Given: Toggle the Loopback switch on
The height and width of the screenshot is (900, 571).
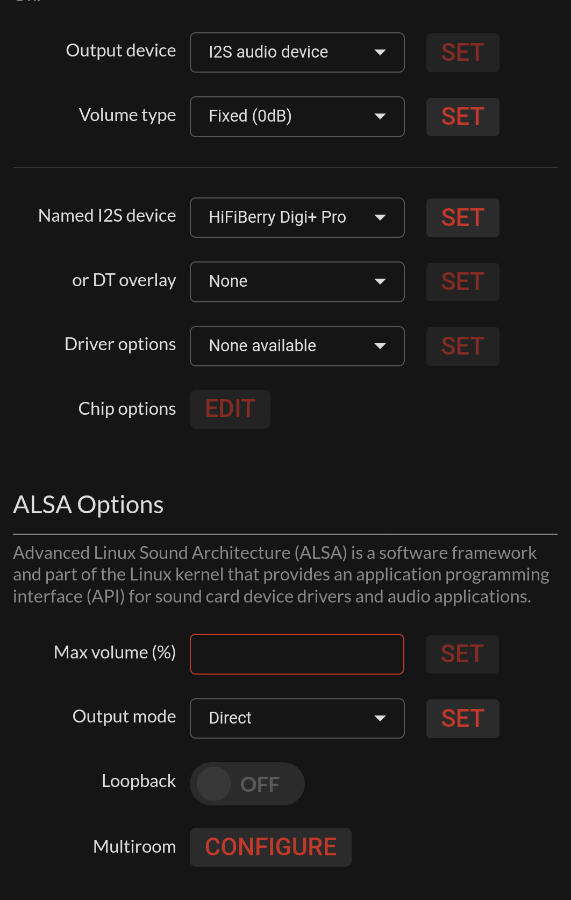Looking at the screenshot, I should 247,783.
